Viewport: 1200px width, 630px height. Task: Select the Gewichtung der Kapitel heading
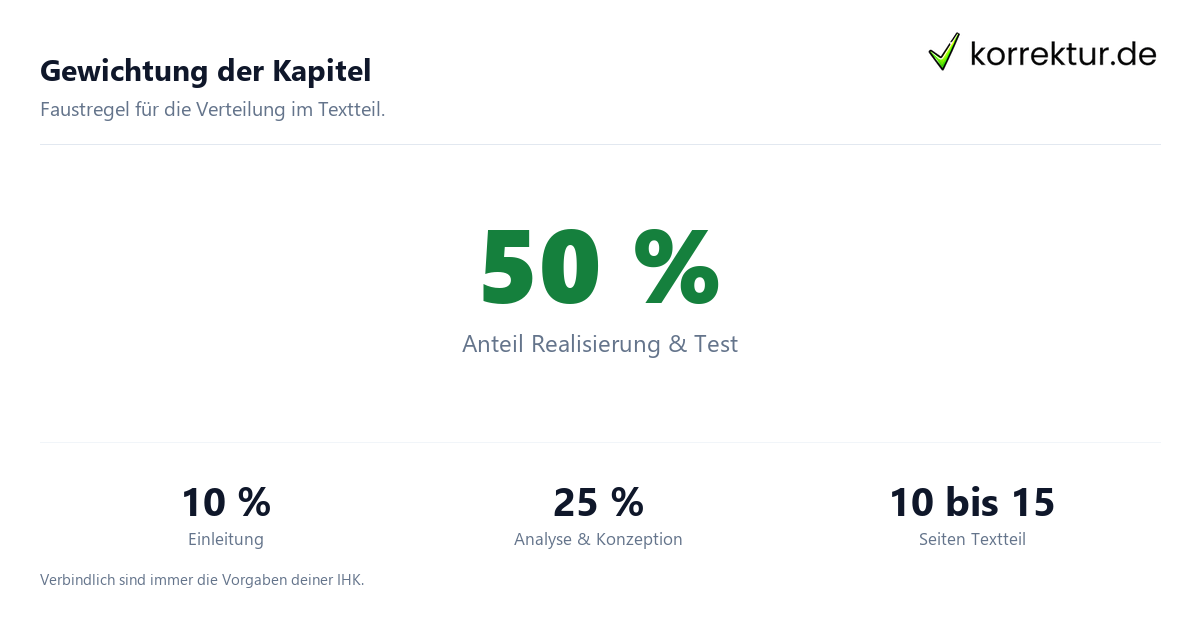click(x=205, y=71)
